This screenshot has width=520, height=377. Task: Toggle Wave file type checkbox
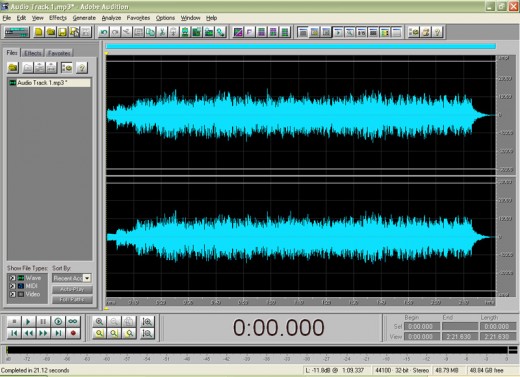click(x=12, y=278)
